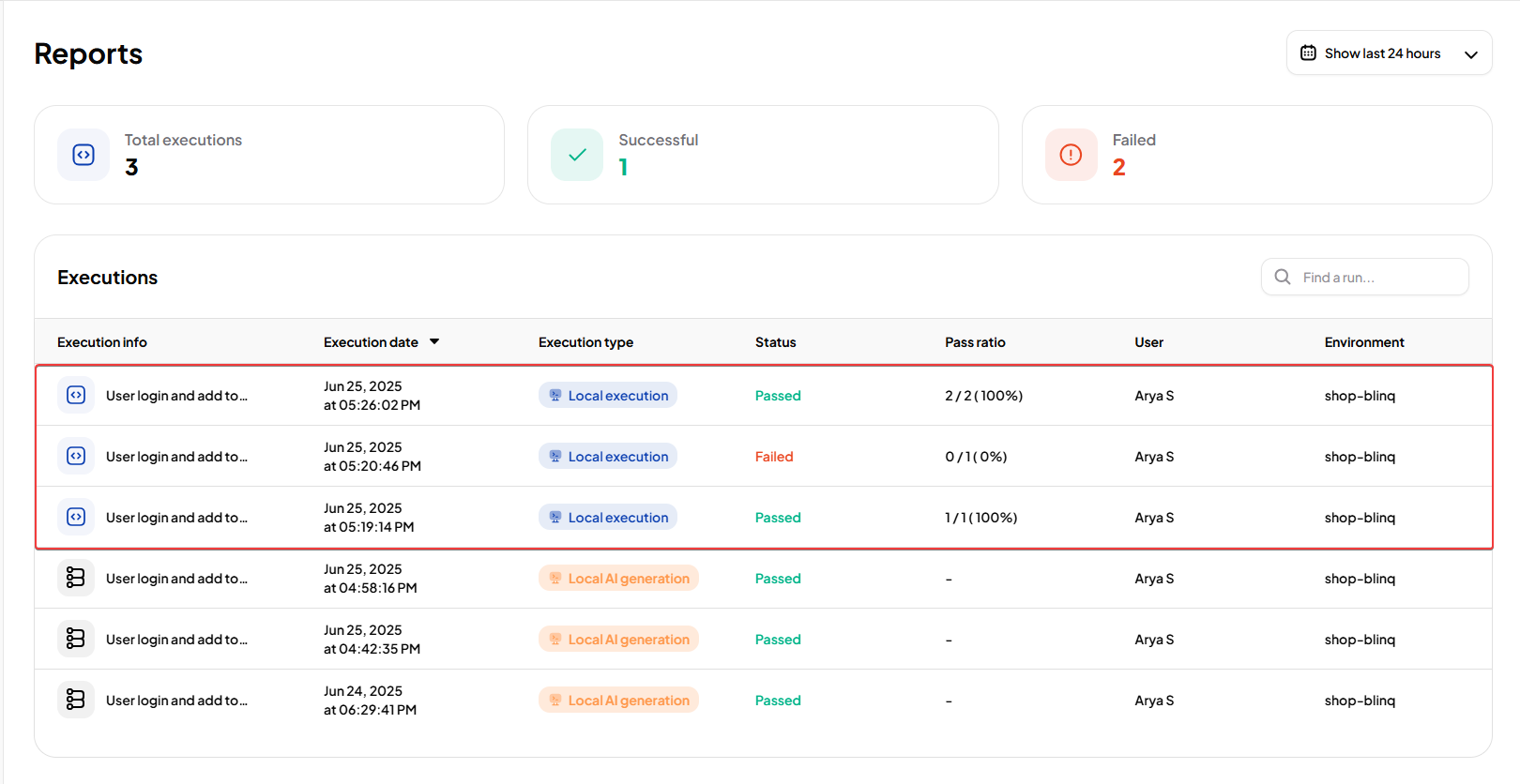This screenshot has width=1520, height=784.
Task: Toggle the sort arrow next to Execution date
Action: [434, 342]
